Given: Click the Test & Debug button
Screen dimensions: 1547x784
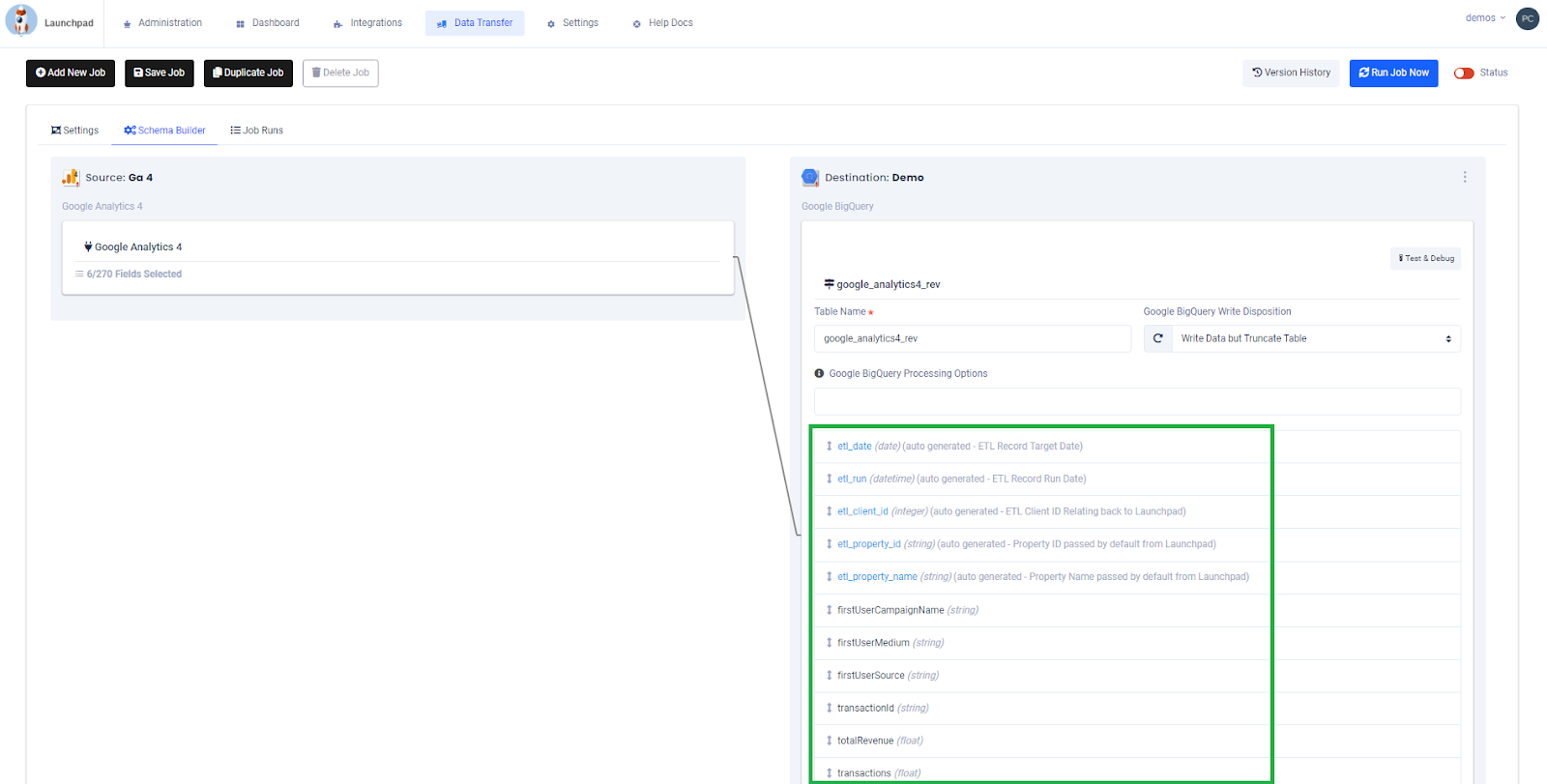Looking at the screenshot, I should tap(1426, 259).
